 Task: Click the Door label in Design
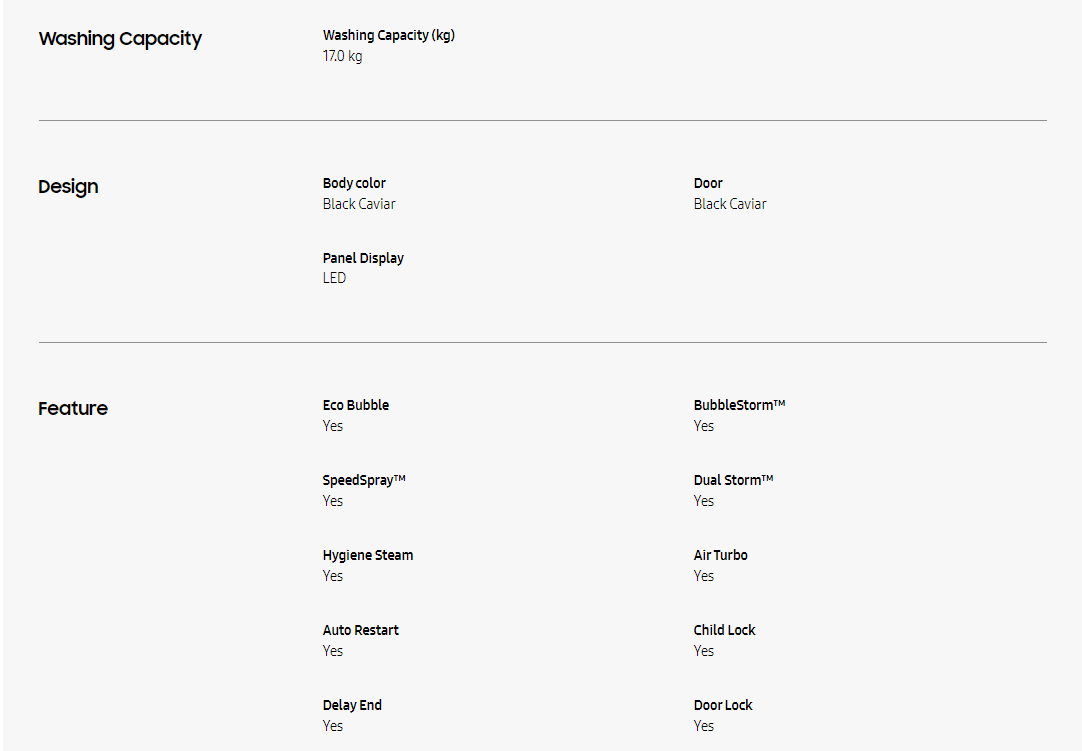tap(708, 183)
